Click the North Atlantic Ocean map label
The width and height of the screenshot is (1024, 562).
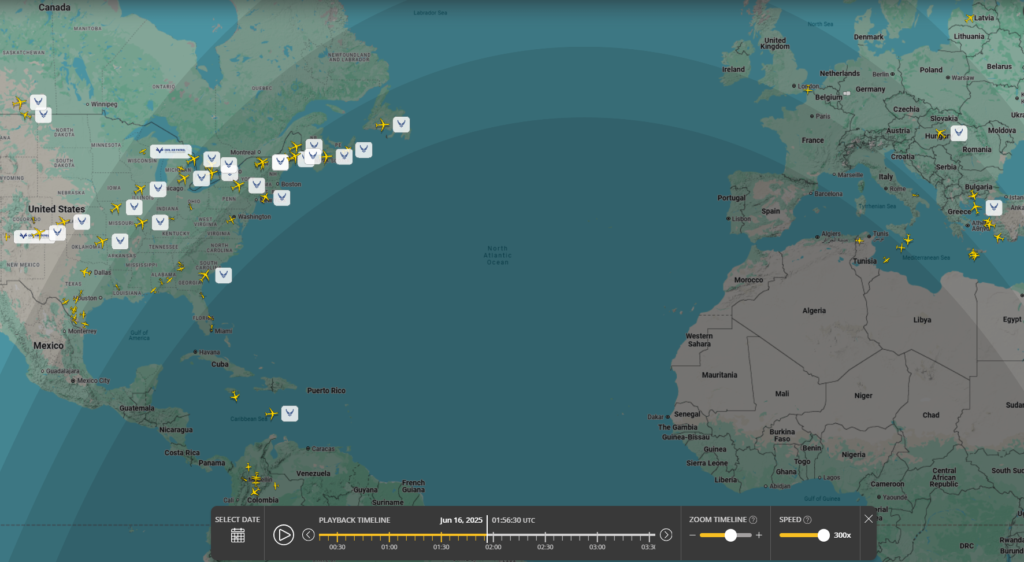[x=498, y=255]
